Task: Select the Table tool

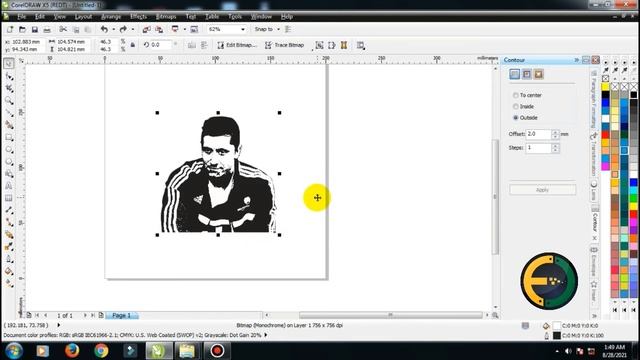Action: [x=9, y=198]
